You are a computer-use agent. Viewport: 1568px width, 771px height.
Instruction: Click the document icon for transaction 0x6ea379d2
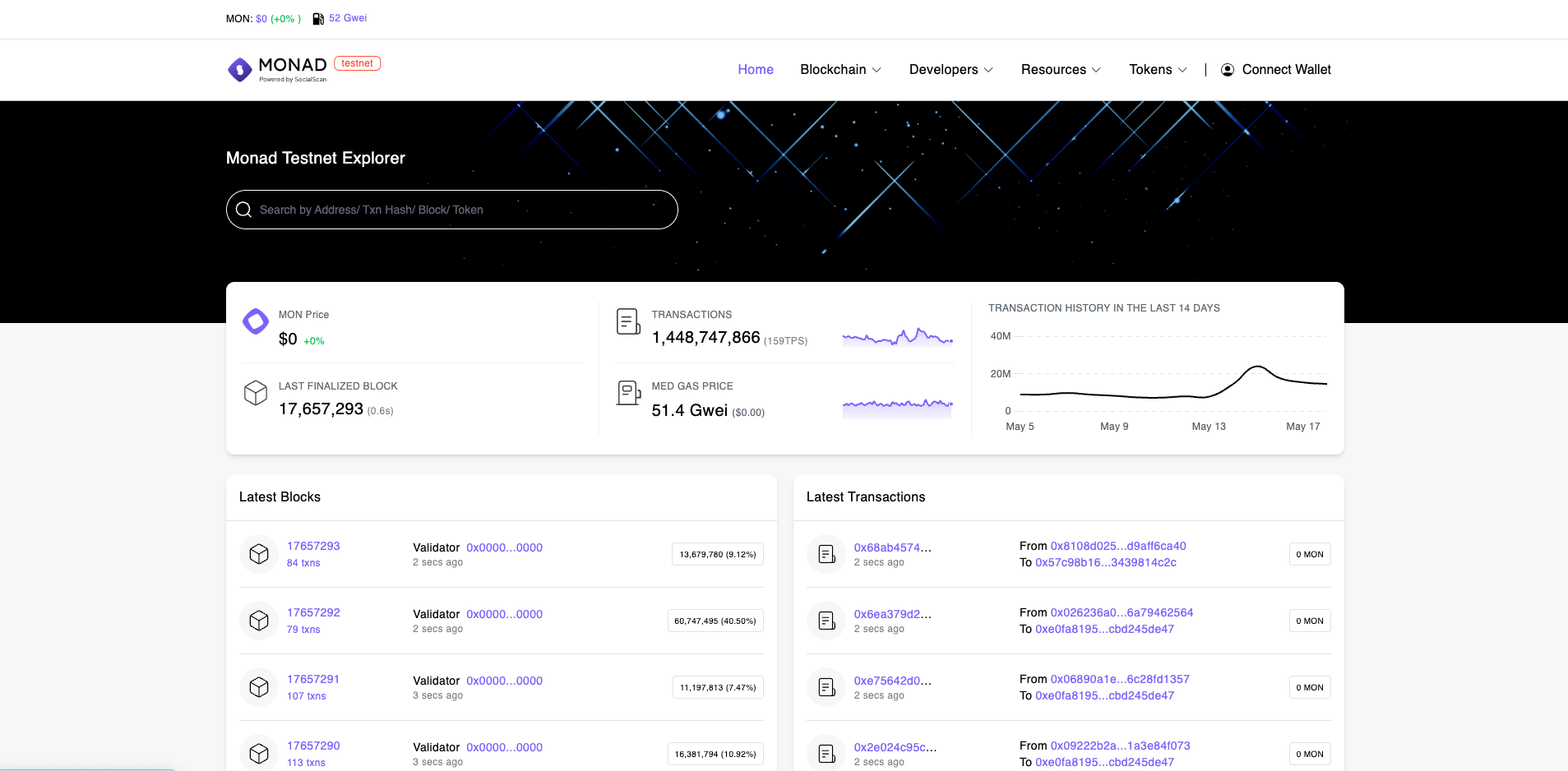826,621
